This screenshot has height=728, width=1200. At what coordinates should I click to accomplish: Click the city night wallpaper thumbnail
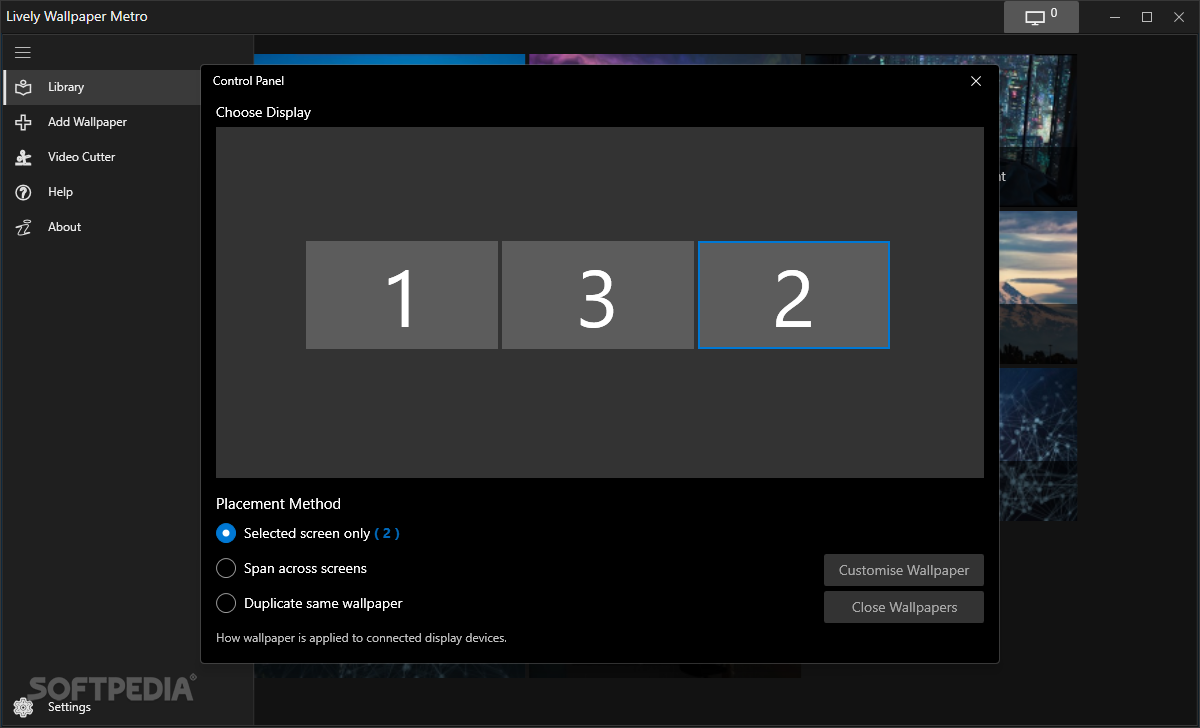click(1038, 130)
